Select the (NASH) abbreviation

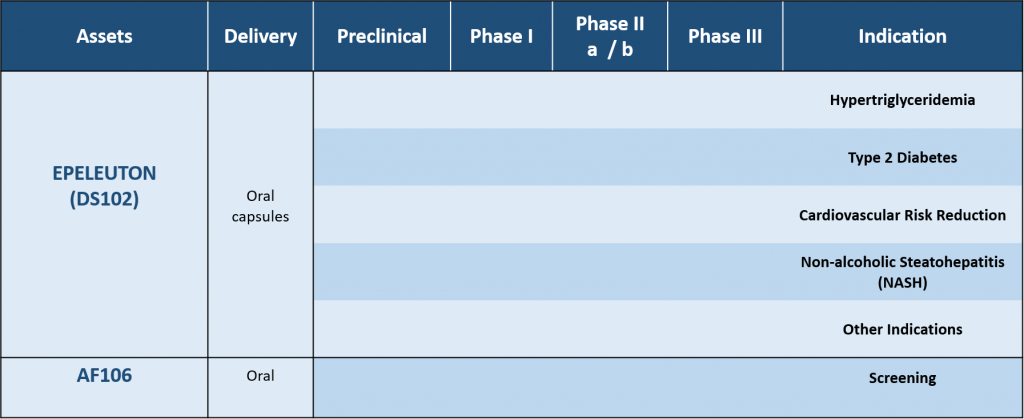tap(902, 283)
